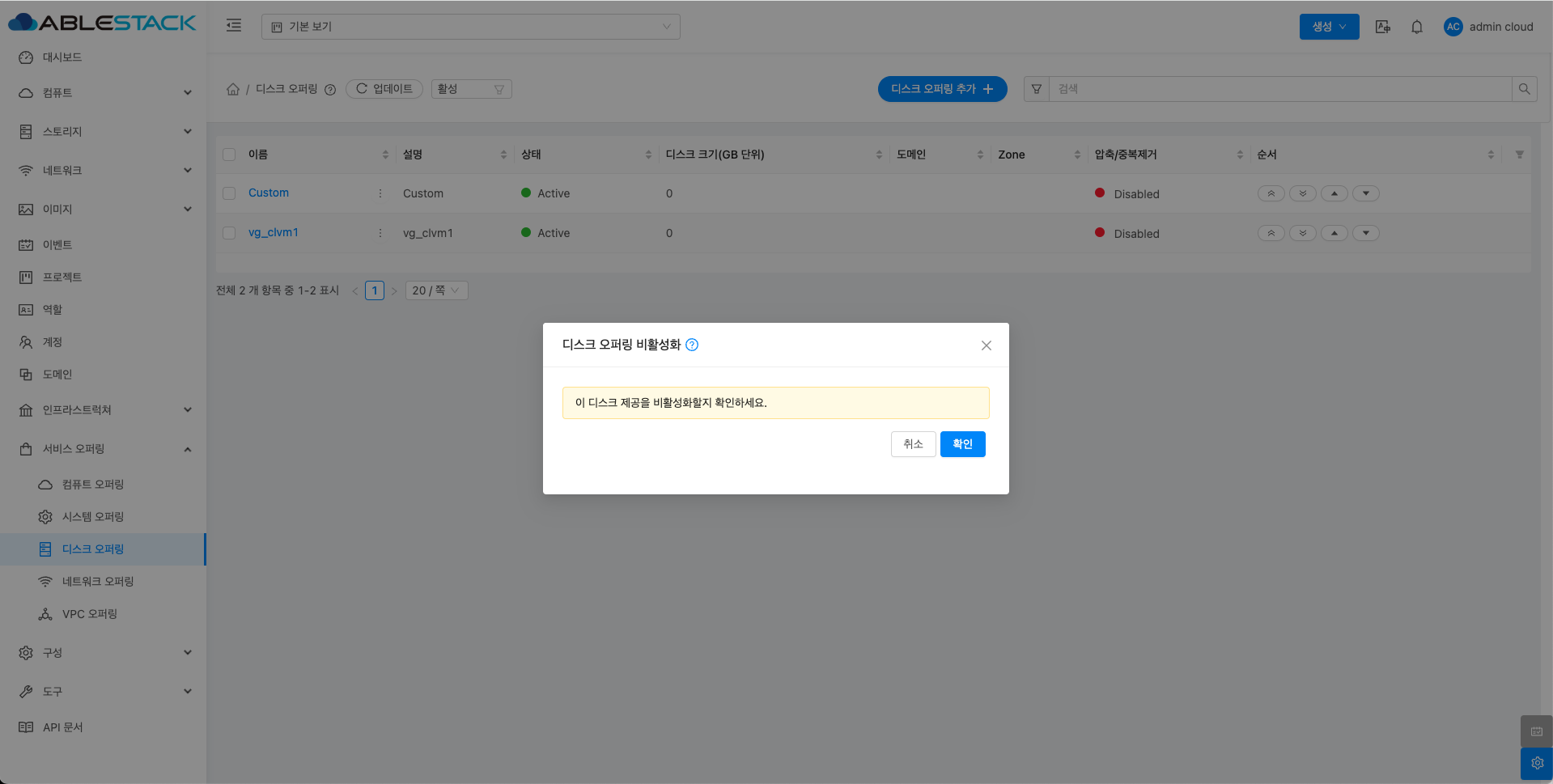Viewport: 1553px width, 784px height.
Task: Open the settings gear at bottom right
Action: (1536, 763)
